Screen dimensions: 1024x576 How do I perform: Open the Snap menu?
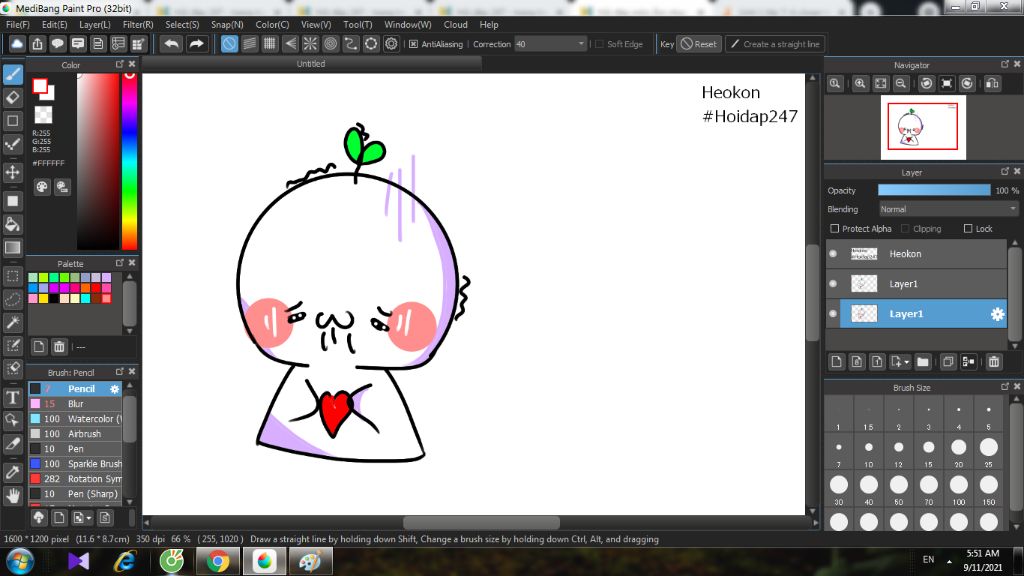[227, 24]
